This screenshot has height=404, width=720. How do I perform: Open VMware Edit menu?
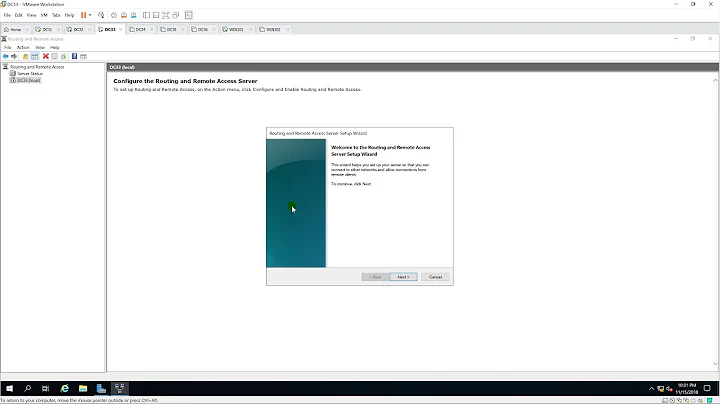tap(18, 15)
